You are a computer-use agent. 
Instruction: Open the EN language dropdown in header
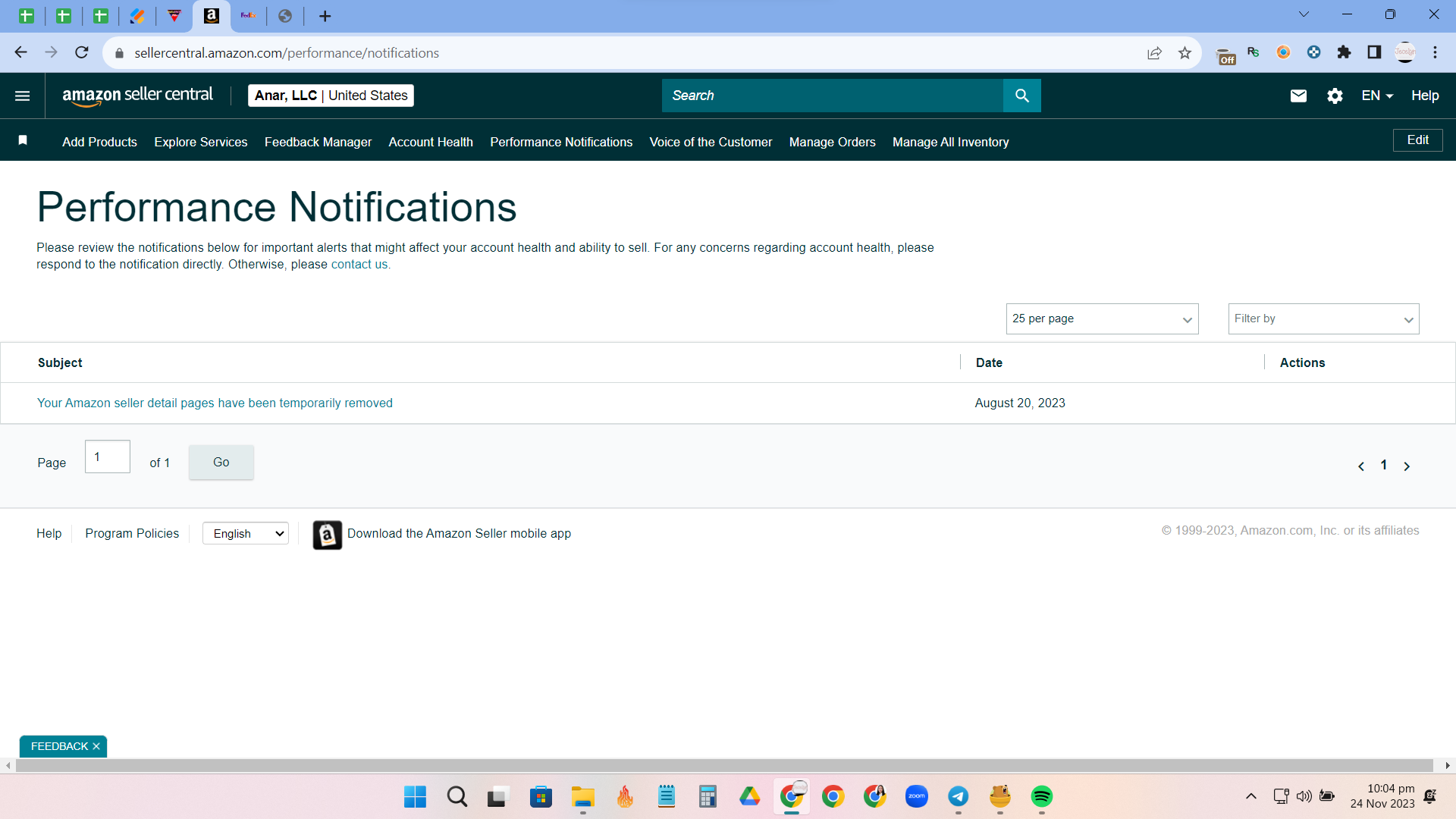coord(1377,96)
